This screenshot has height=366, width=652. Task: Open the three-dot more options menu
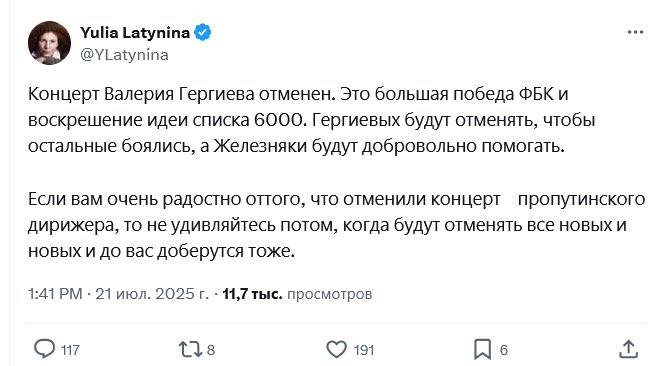635,32
